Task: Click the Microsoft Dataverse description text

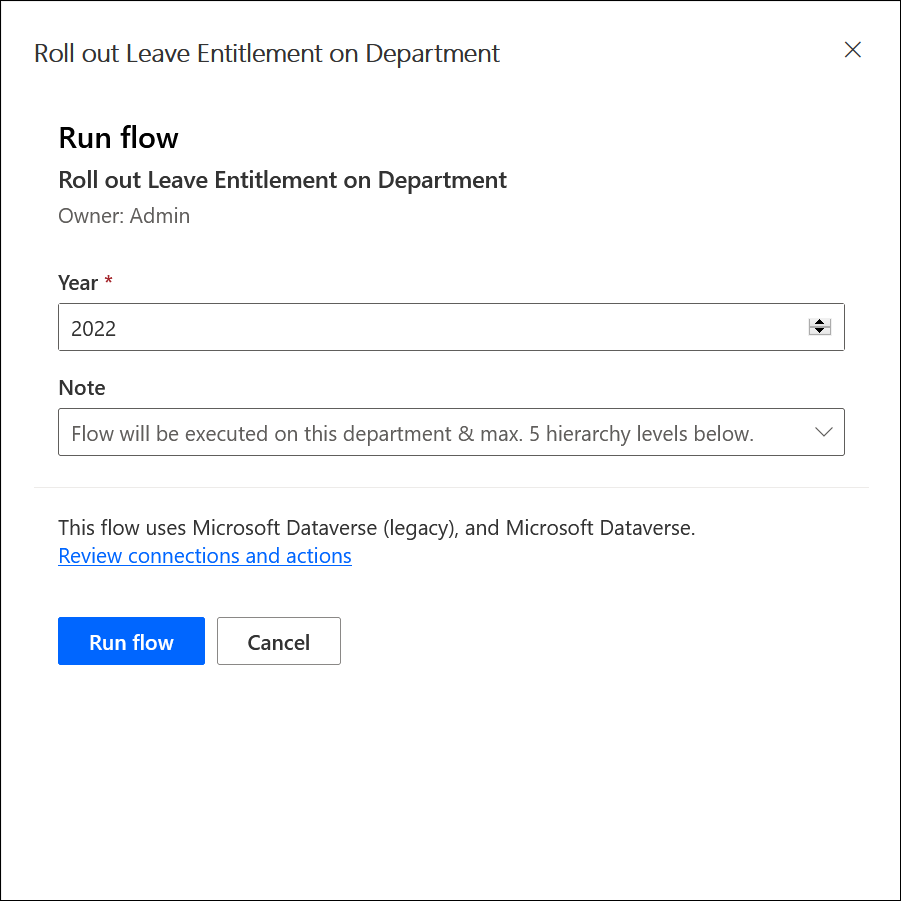Action: coord(376,528)
